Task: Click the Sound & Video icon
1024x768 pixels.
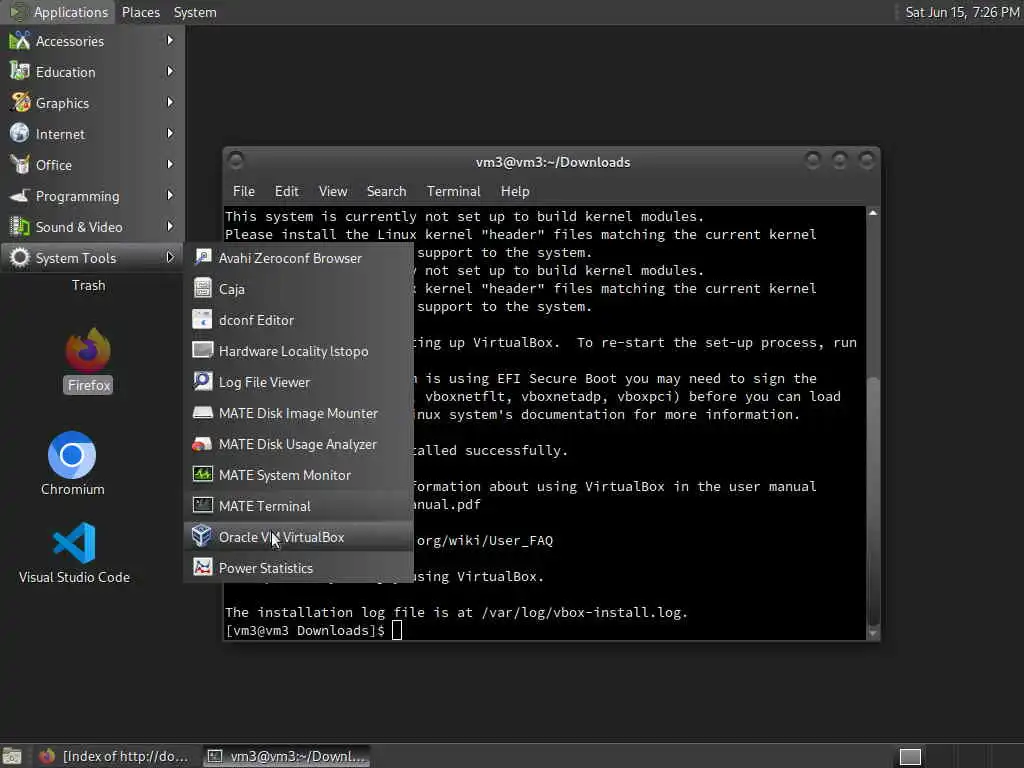Action: pos(20,227)
